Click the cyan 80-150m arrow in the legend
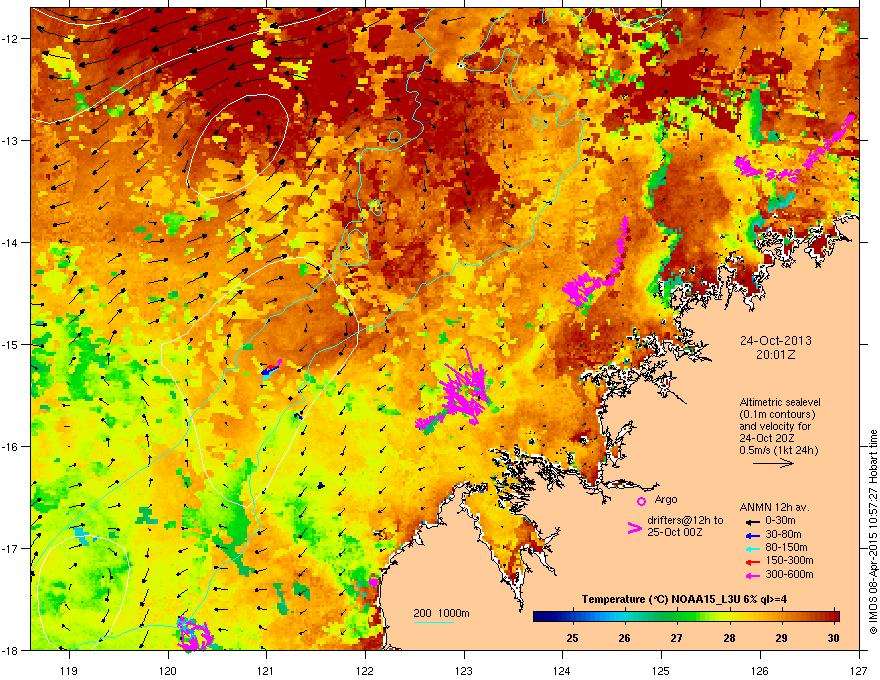 click(x=752, y=548)
